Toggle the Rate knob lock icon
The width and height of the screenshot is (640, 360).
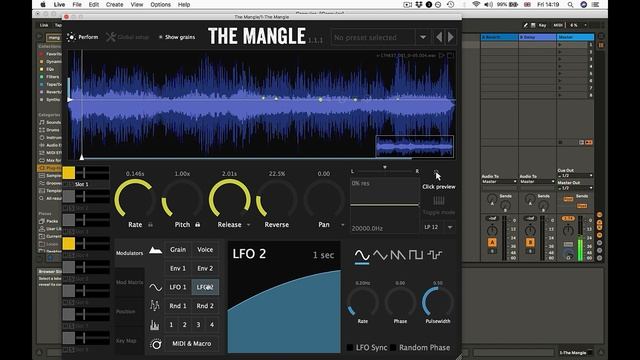(x=151, y=224)
